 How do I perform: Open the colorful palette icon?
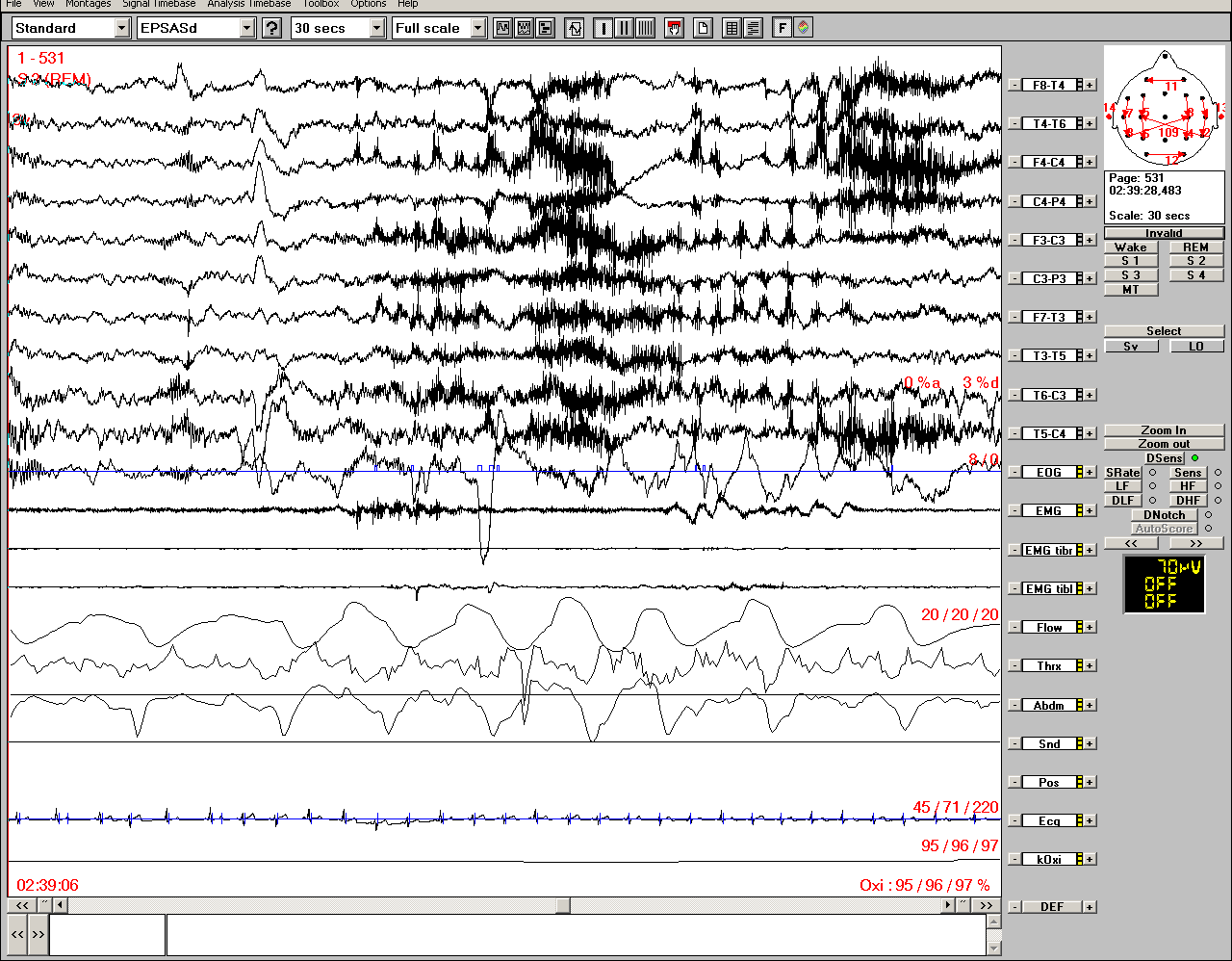(803, 28)
